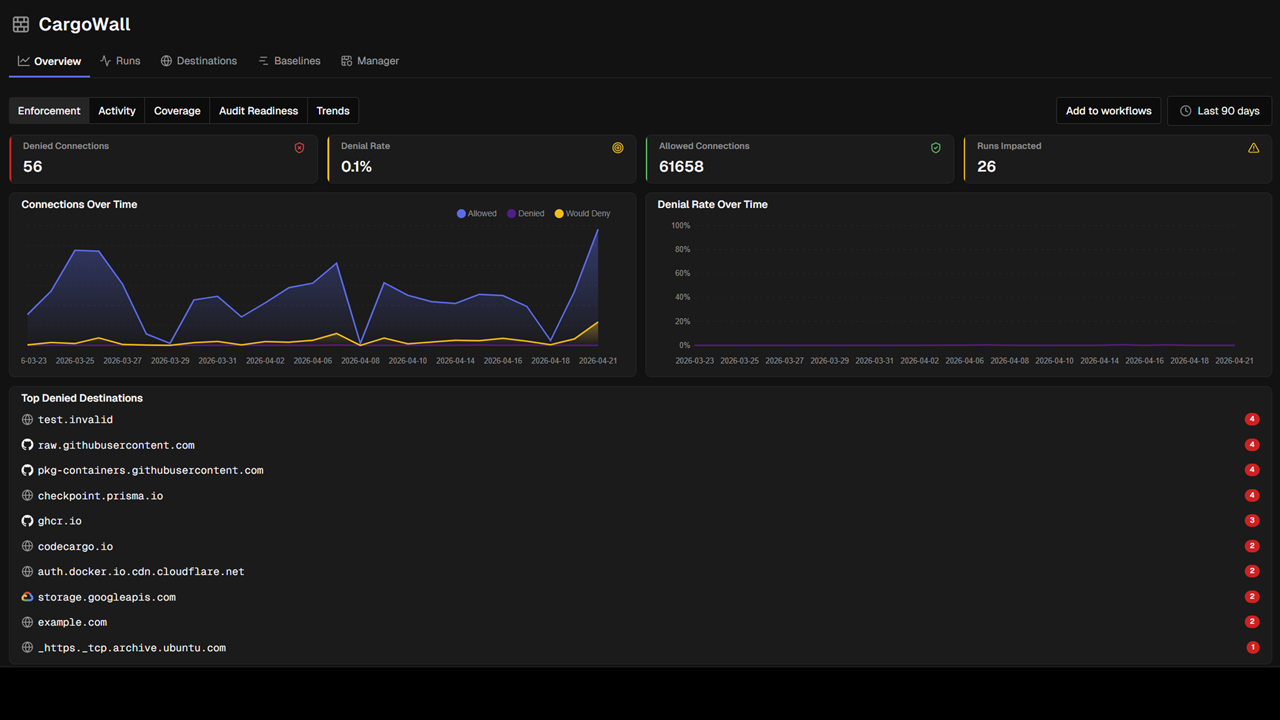
Task: Click the auth.docker.io.cdn.cloudflare.net destination text
Action: (141, 572)
